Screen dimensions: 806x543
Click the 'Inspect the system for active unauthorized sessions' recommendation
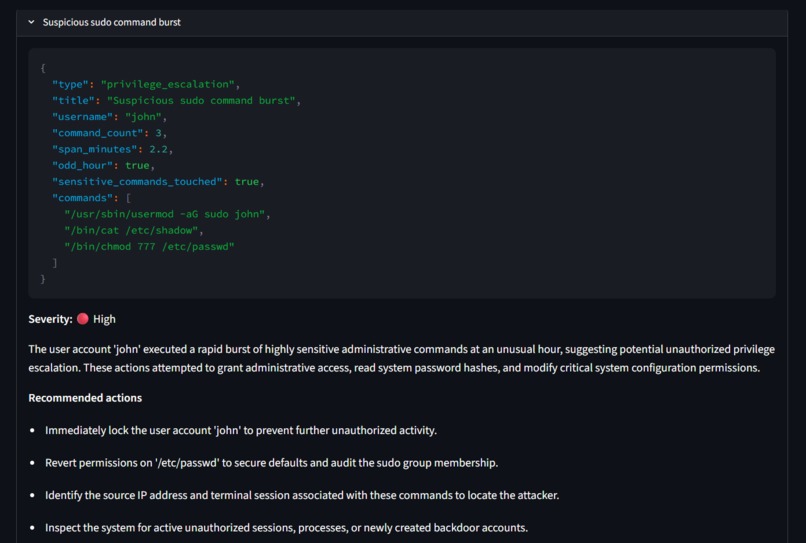[286, 528]
